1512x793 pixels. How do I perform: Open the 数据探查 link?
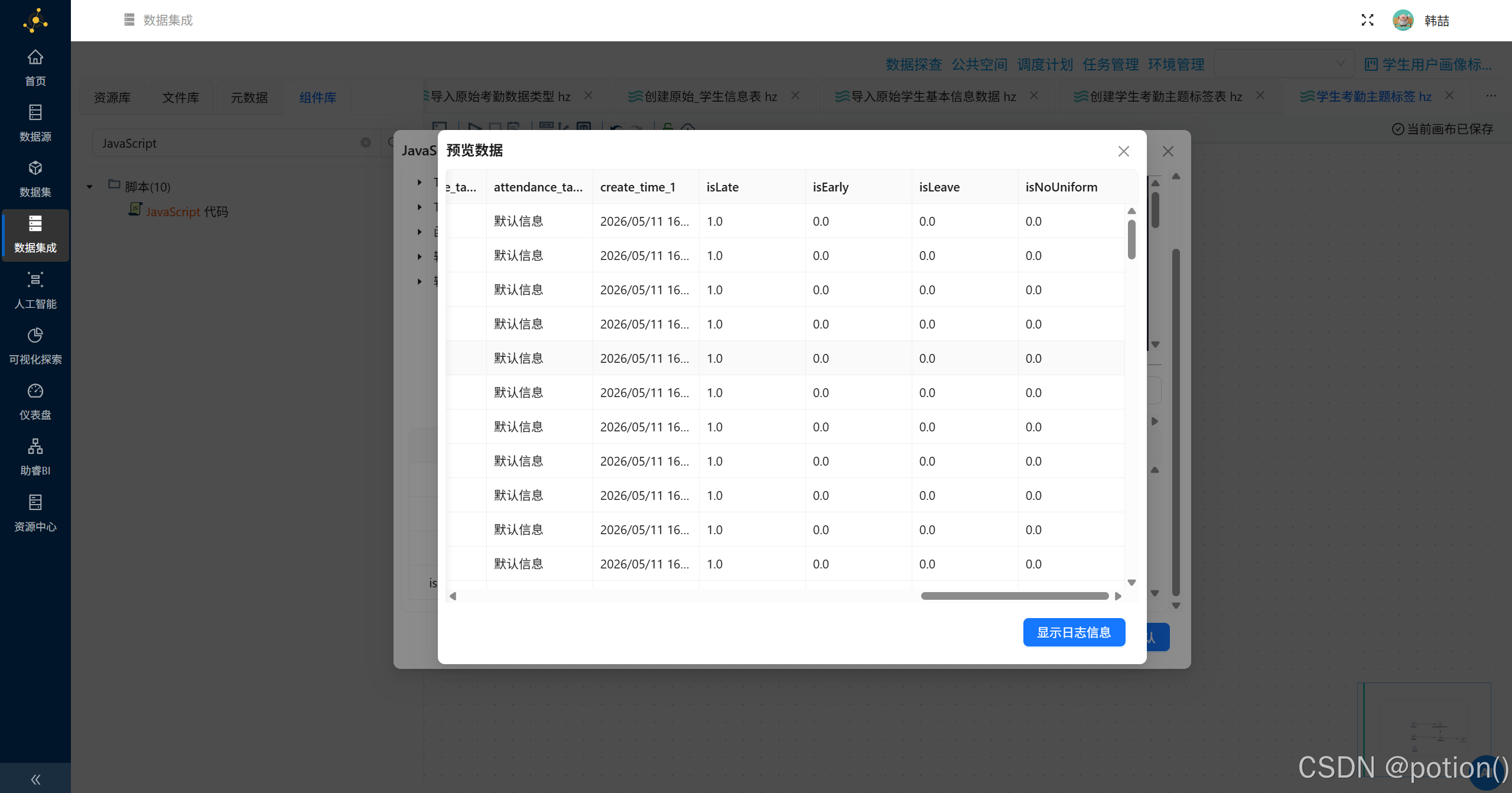point(913,64)
